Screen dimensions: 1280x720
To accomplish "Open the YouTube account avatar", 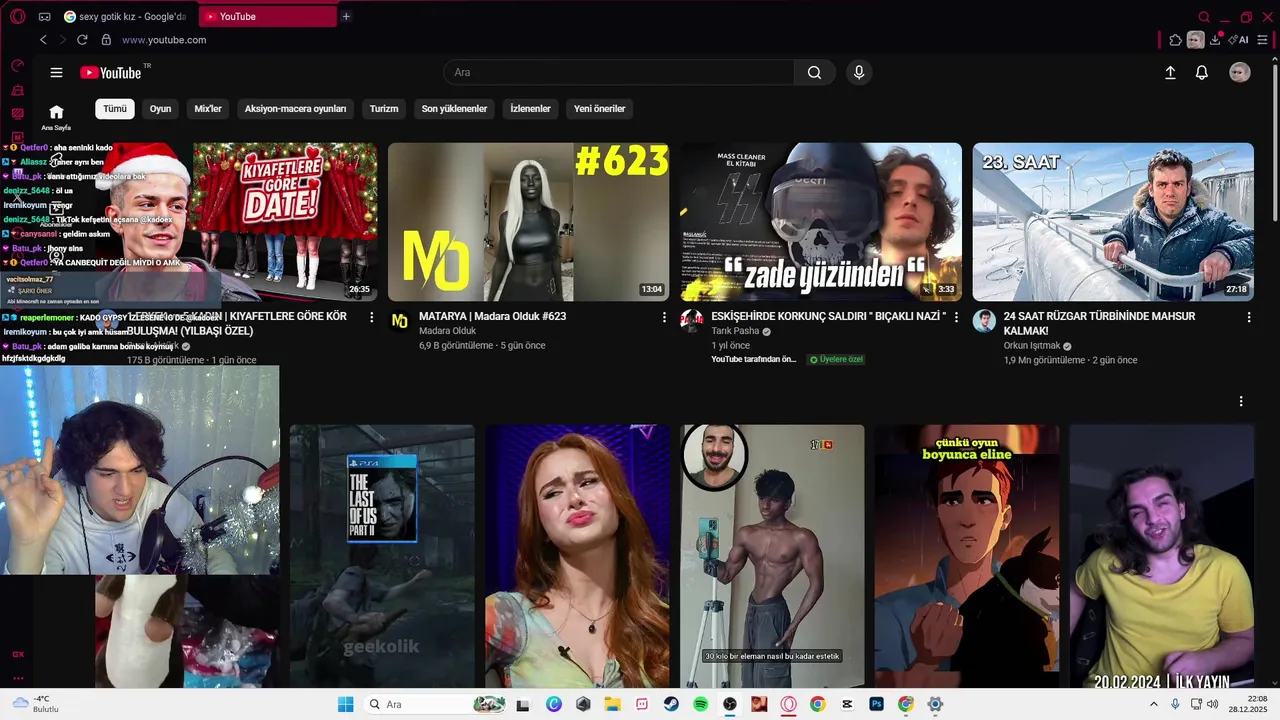I will click(1240, 72).
